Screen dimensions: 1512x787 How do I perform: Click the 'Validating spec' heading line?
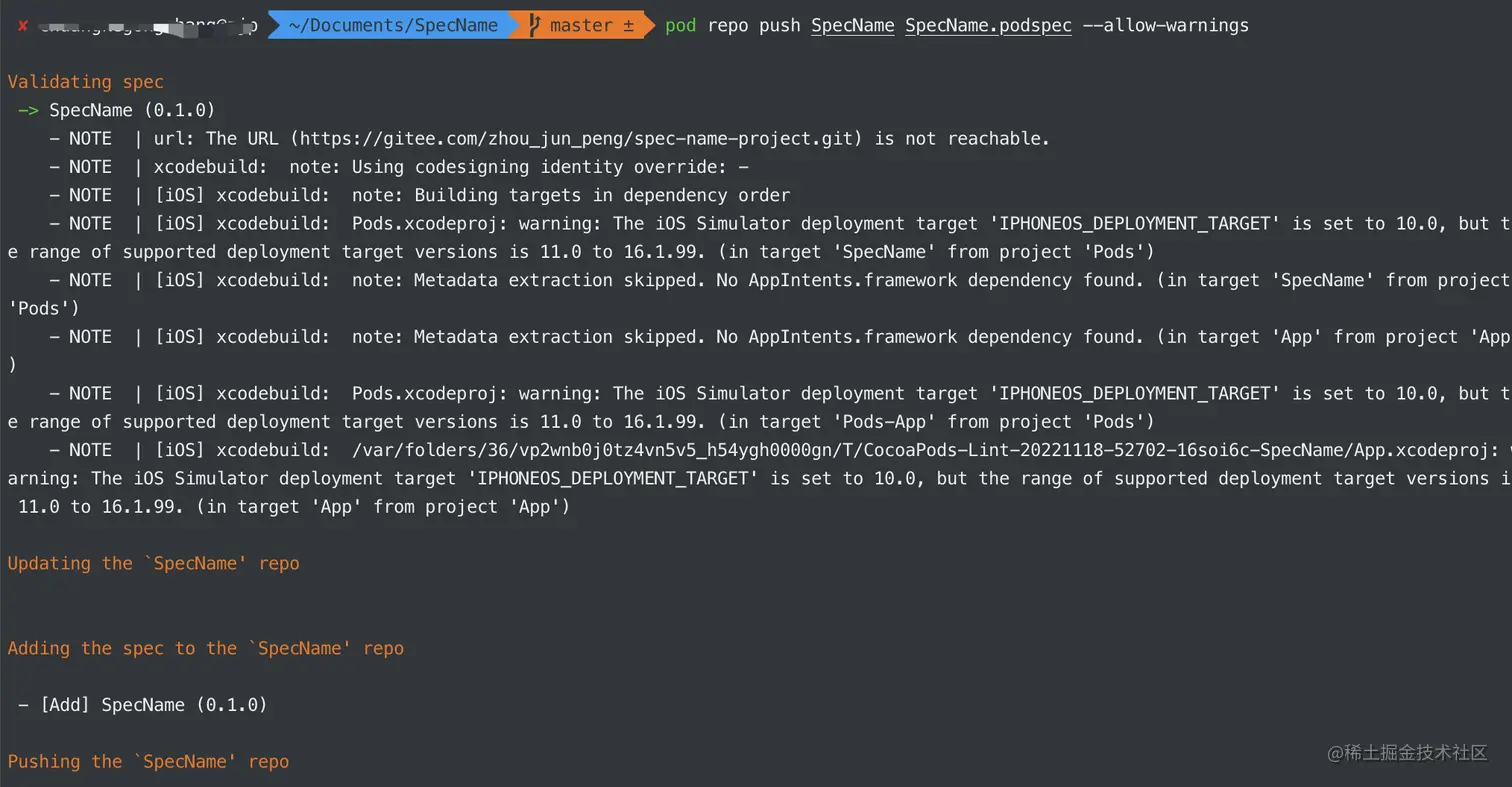tap(85, 82)
